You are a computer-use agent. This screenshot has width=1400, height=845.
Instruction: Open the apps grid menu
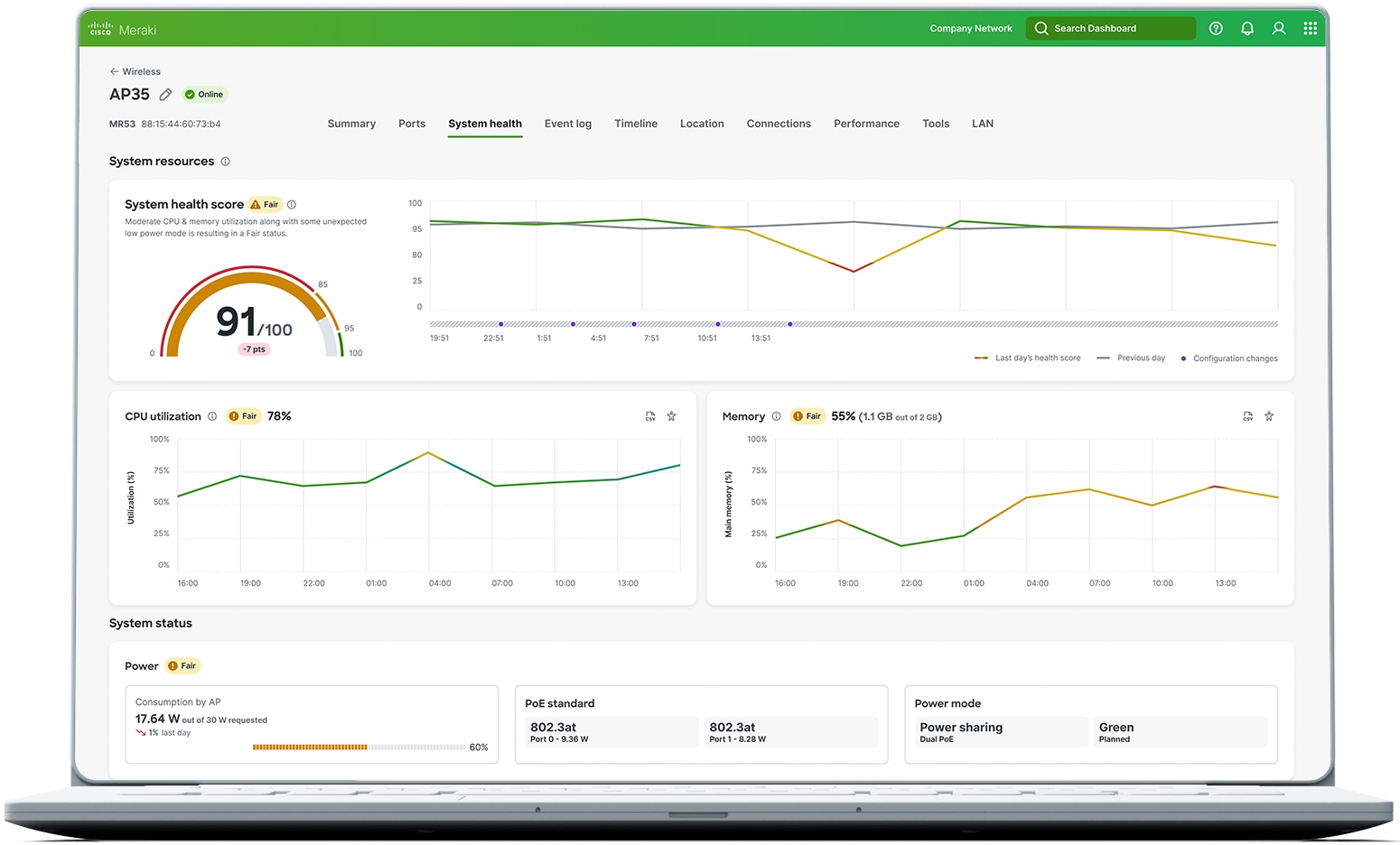[x=1310, y=28]
